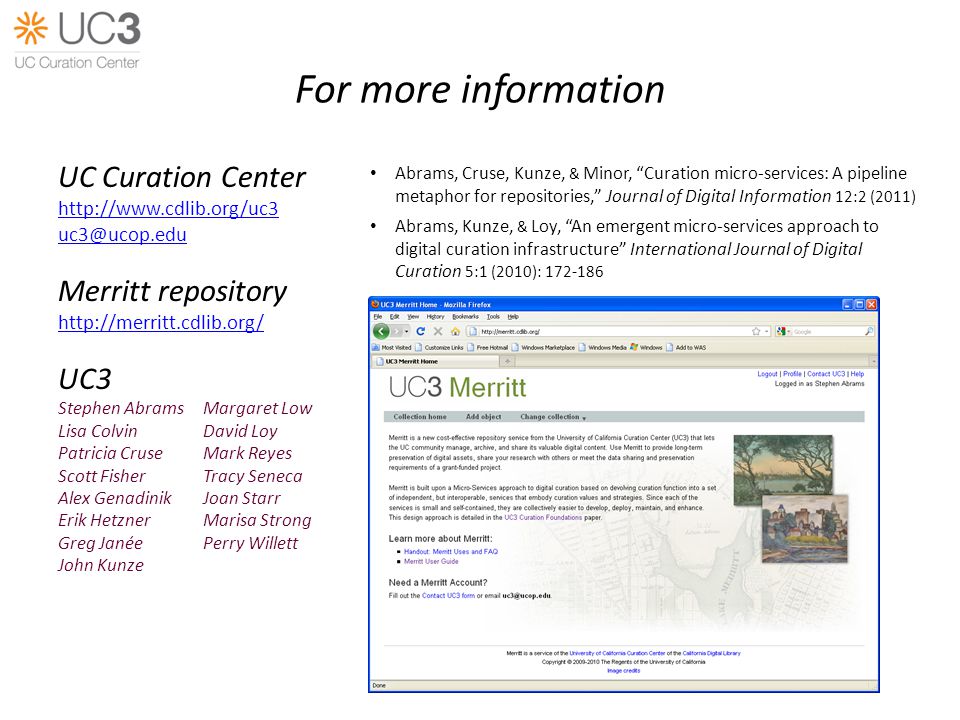Click the name "Perry Willett"

[250, 543]
